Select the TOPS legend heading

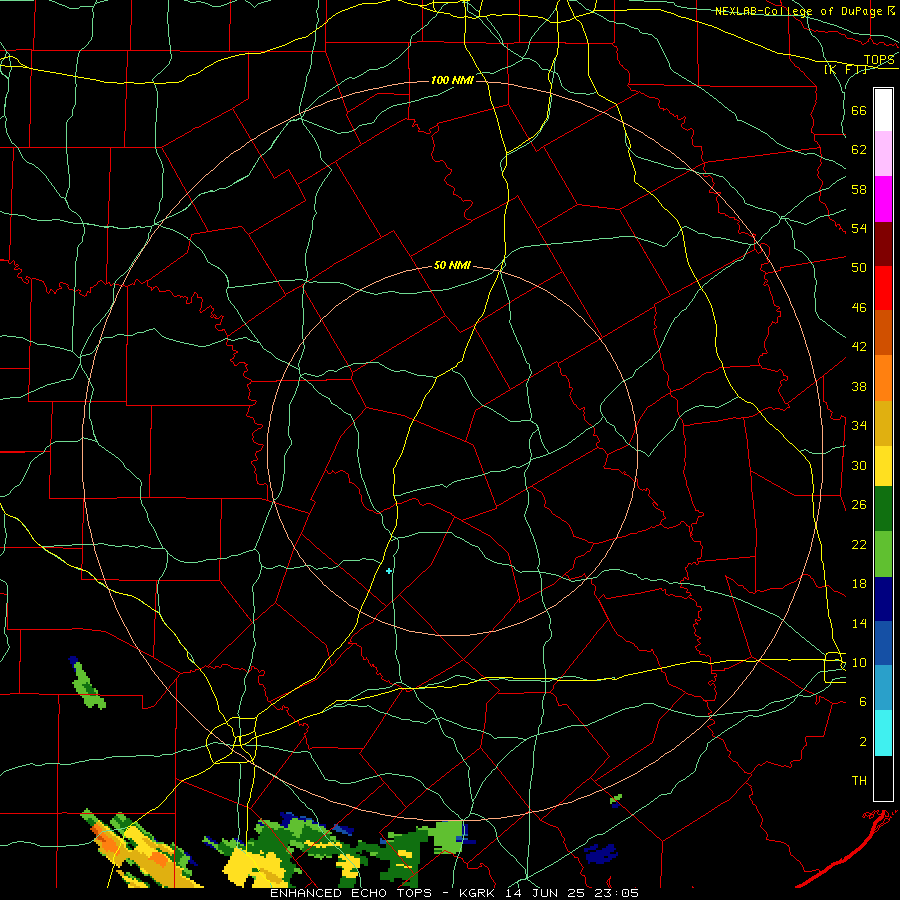pos(879,60)
